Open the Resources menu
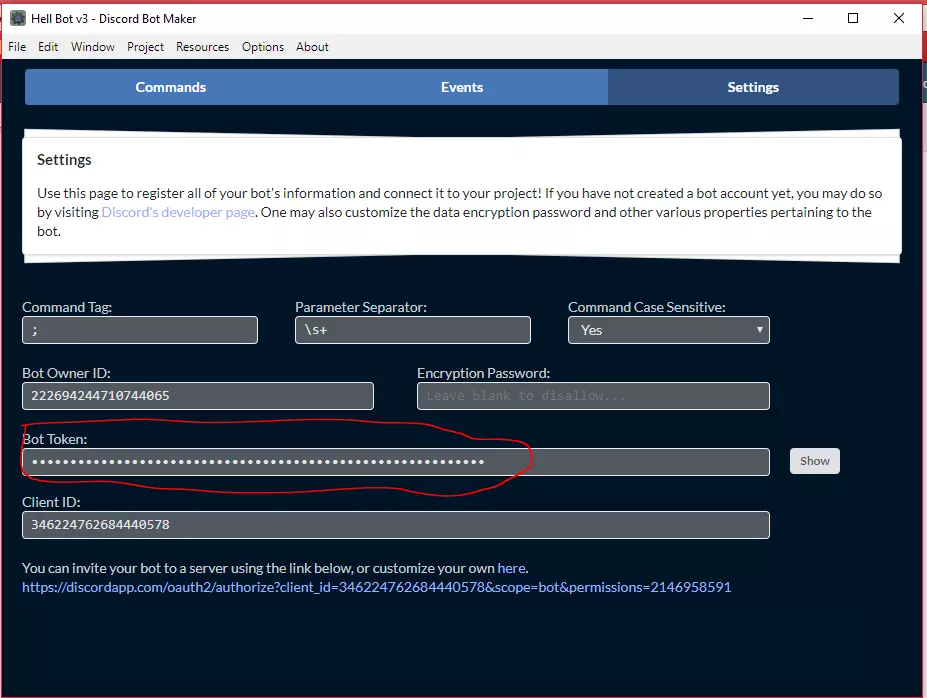Viewport: 927px width, 698px height. click(202, 47)
